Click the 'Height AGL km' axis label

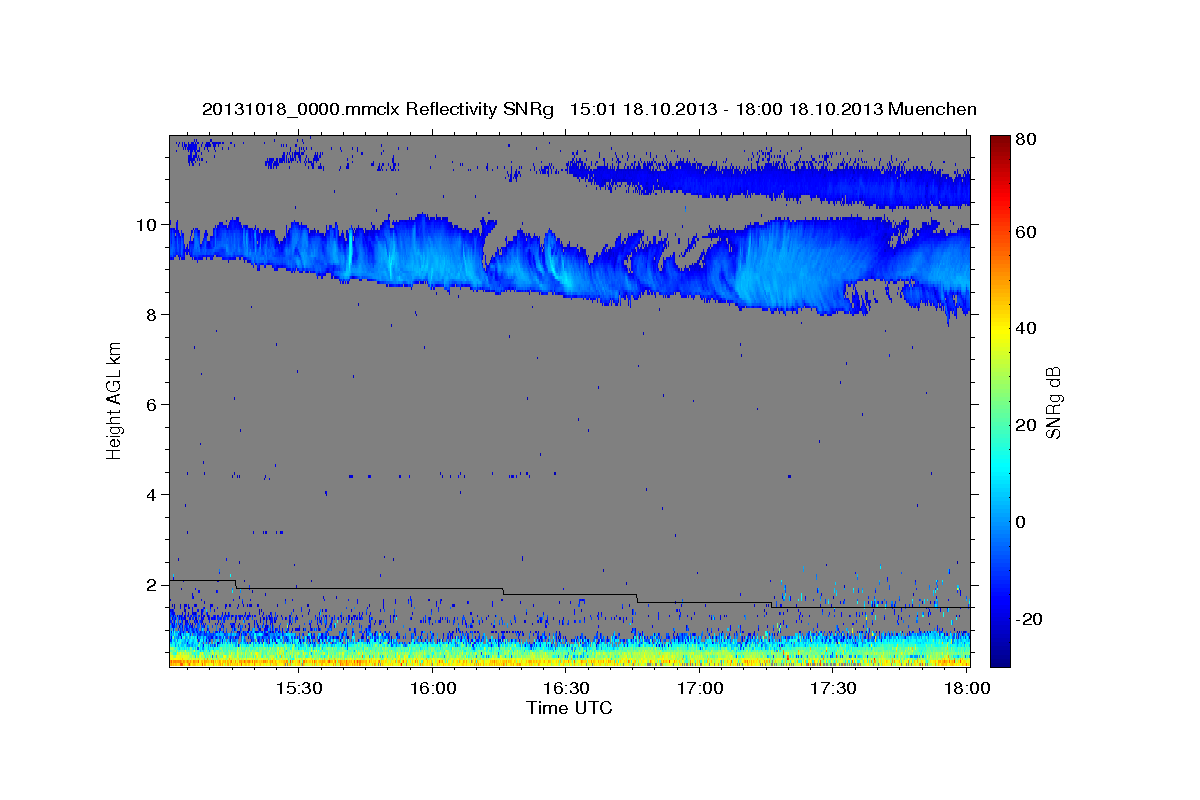115,400
